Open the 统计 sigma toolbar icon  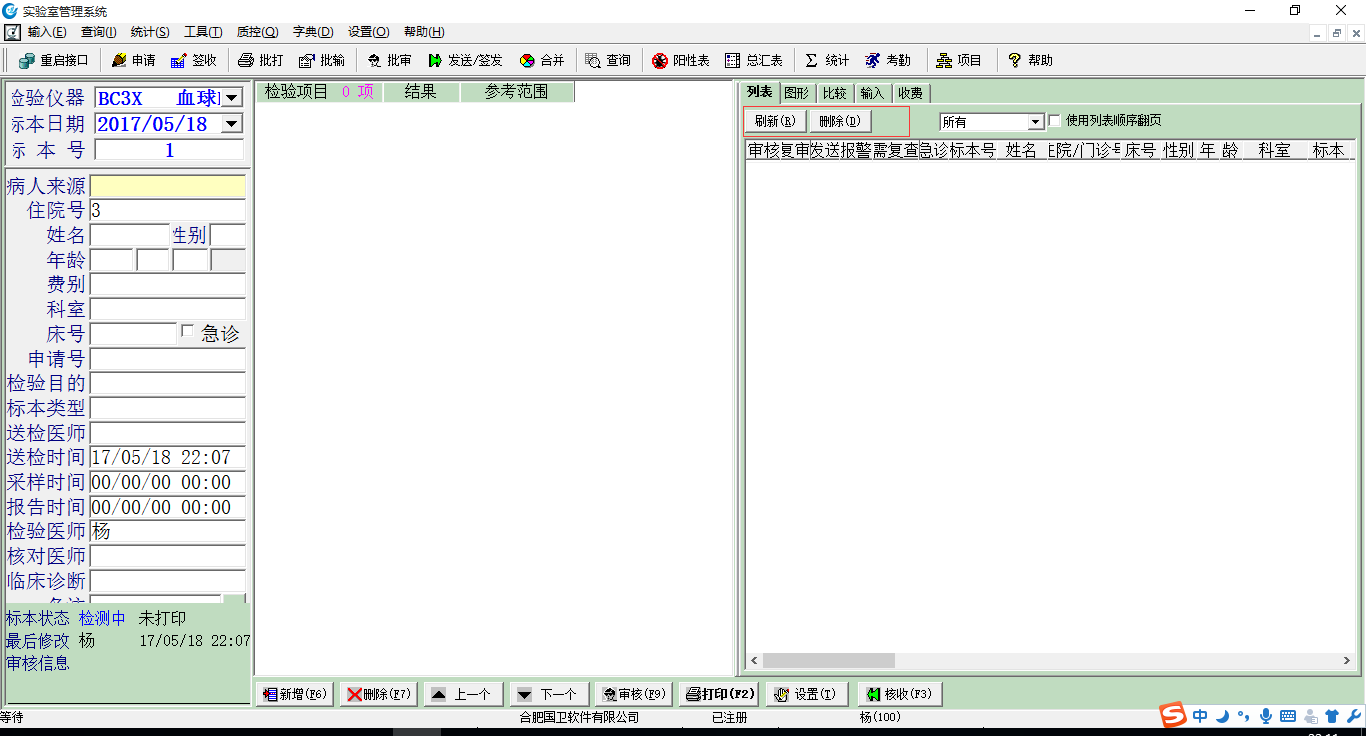pos(812,60)
